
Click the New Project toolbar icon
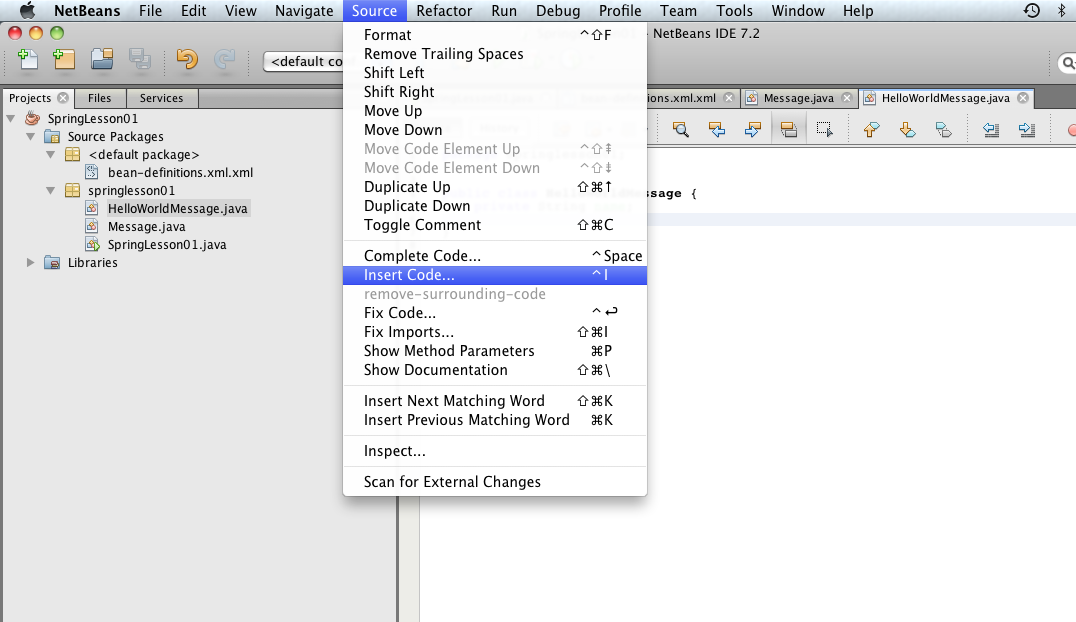[63, 60]
